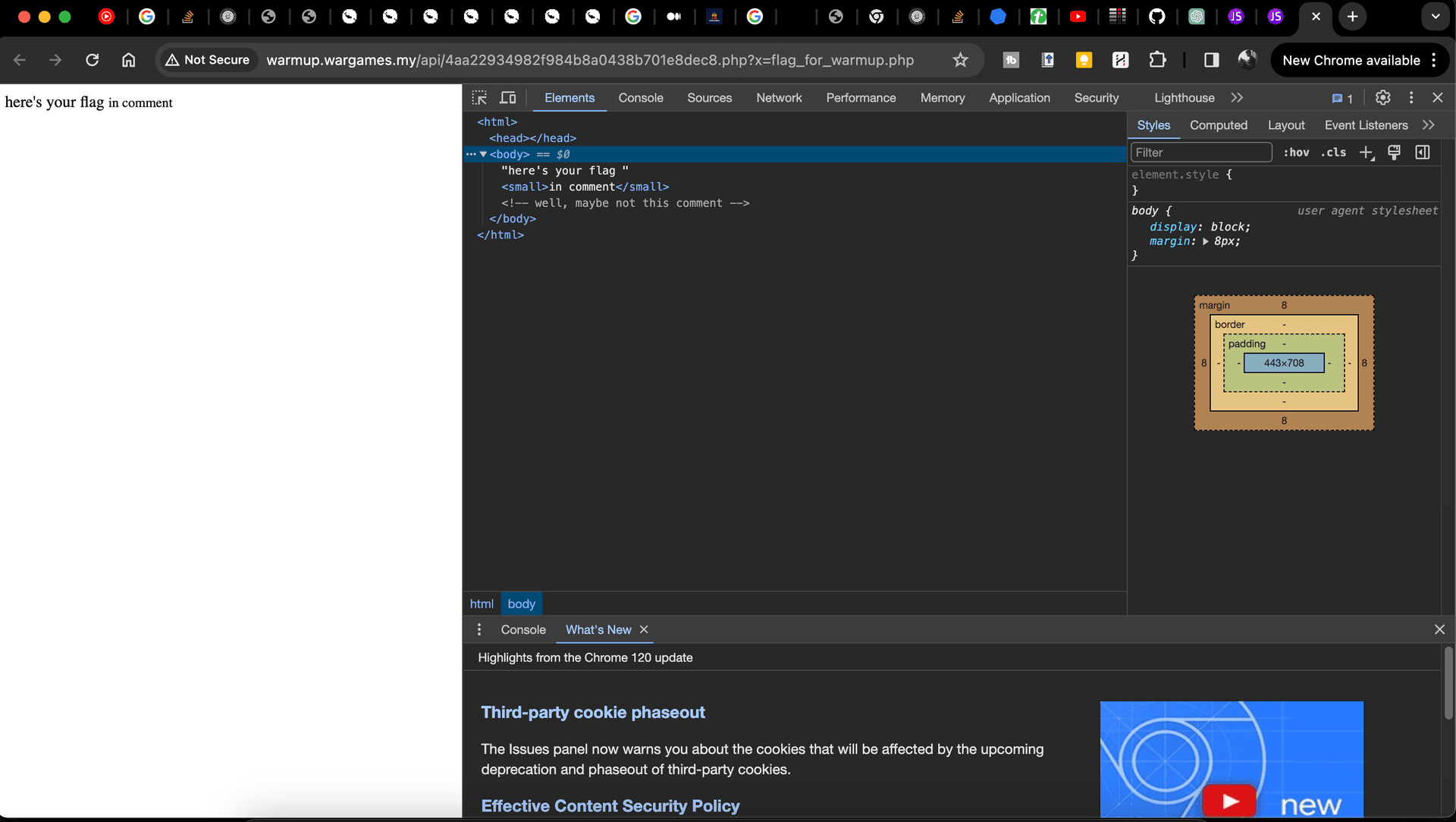Reload the page
Screen dimensions: 1456x822
pos(92,60)
